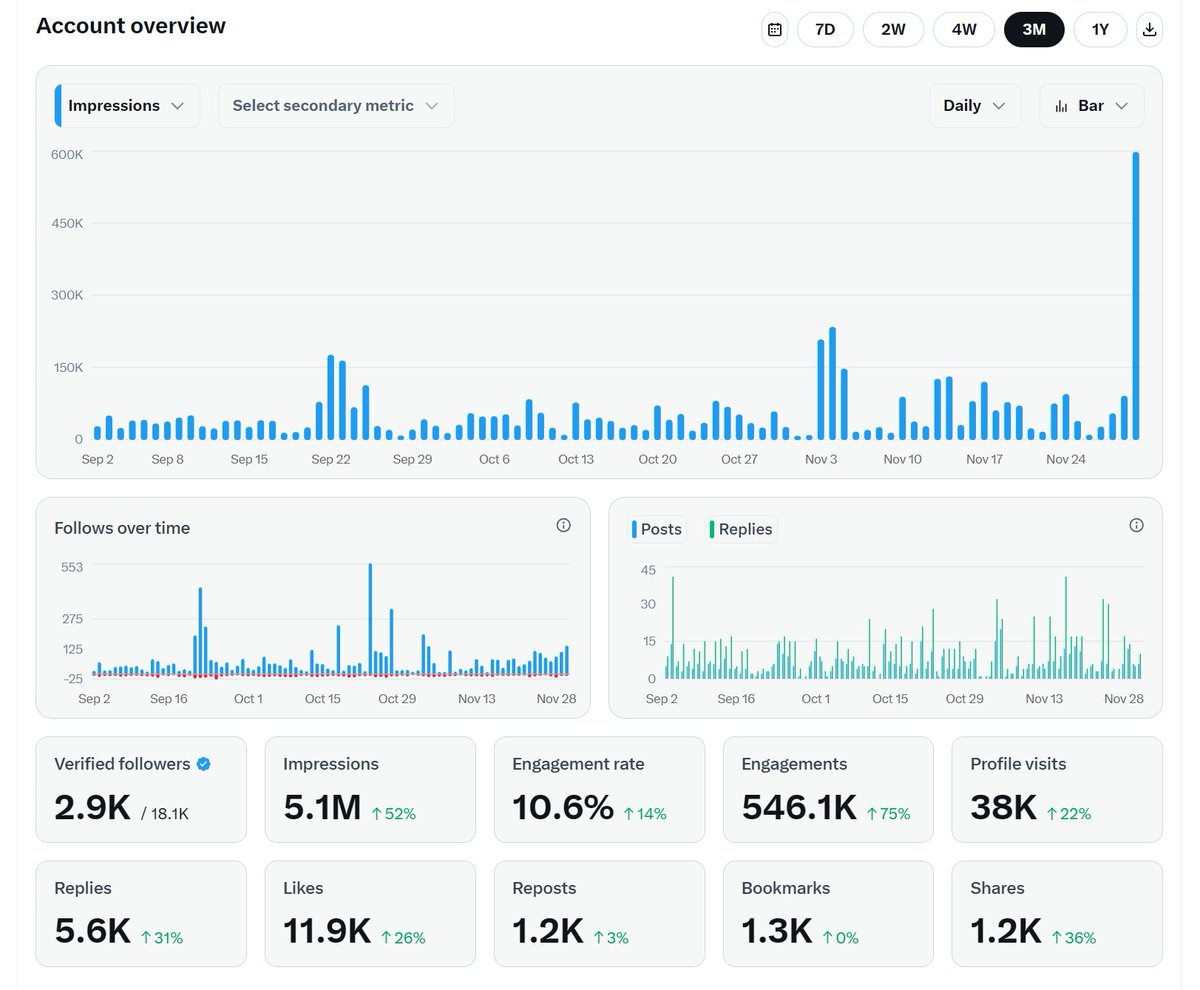Switch to the 1Y time range
Screen dimensions: 1200x990
point(1100,29)
